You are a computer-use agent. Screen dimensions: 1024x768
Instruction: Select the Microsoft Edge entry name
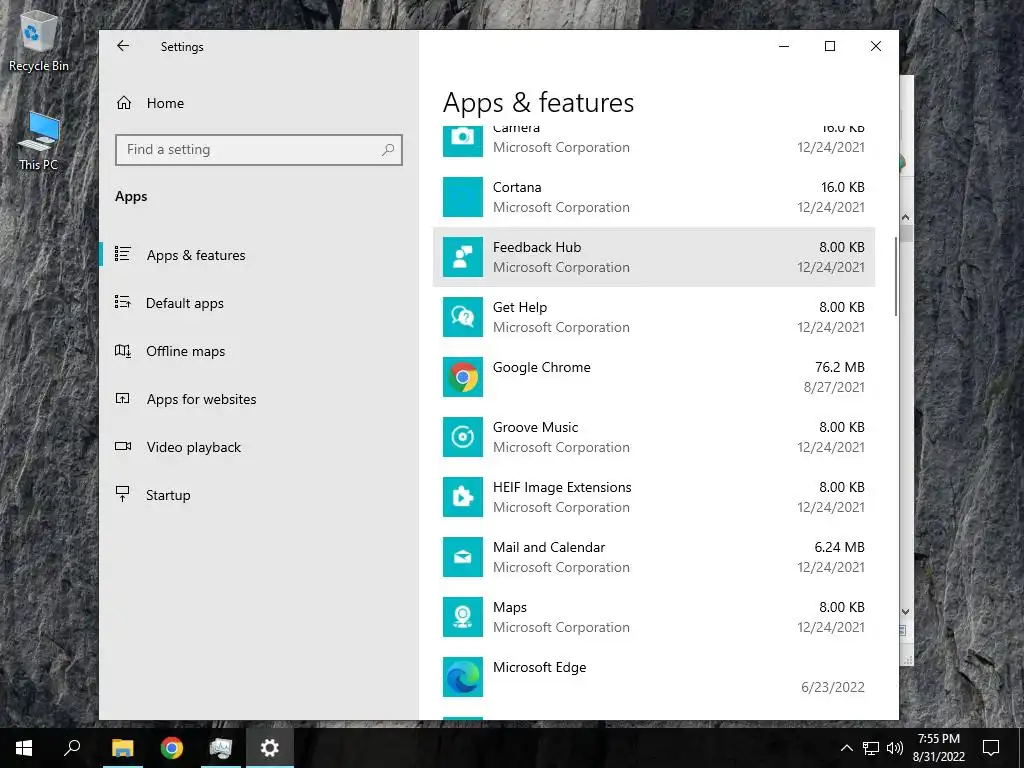pos(539,667)
